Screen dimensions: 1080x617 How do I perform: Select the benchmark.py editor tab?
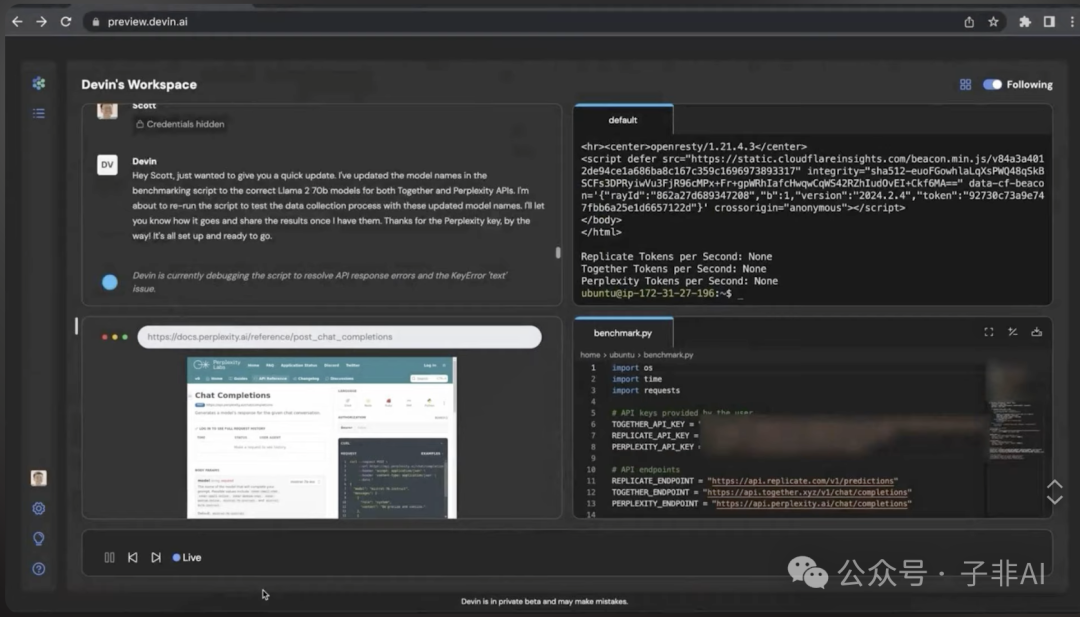[x=623, y=333]
